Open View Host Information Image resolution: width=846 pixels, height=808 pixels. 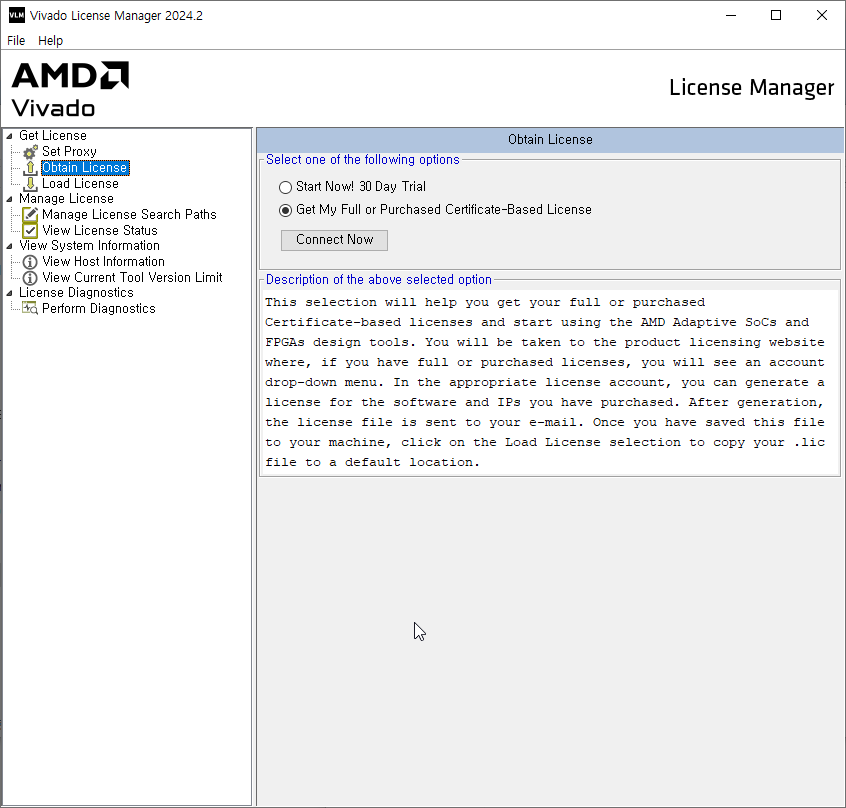[104, 262]
